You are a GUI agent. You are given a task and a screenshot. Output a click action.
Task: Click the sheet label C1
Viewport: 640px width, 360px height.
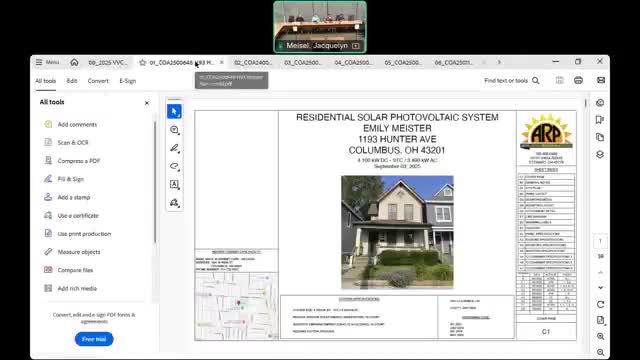point(546,332)
